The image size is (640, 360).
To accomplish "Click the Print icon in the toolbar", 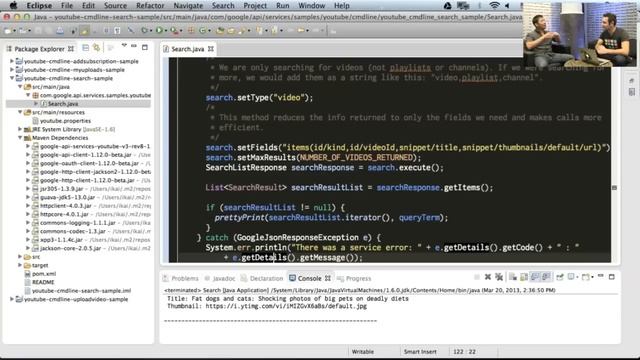I will tap(60, 31).
